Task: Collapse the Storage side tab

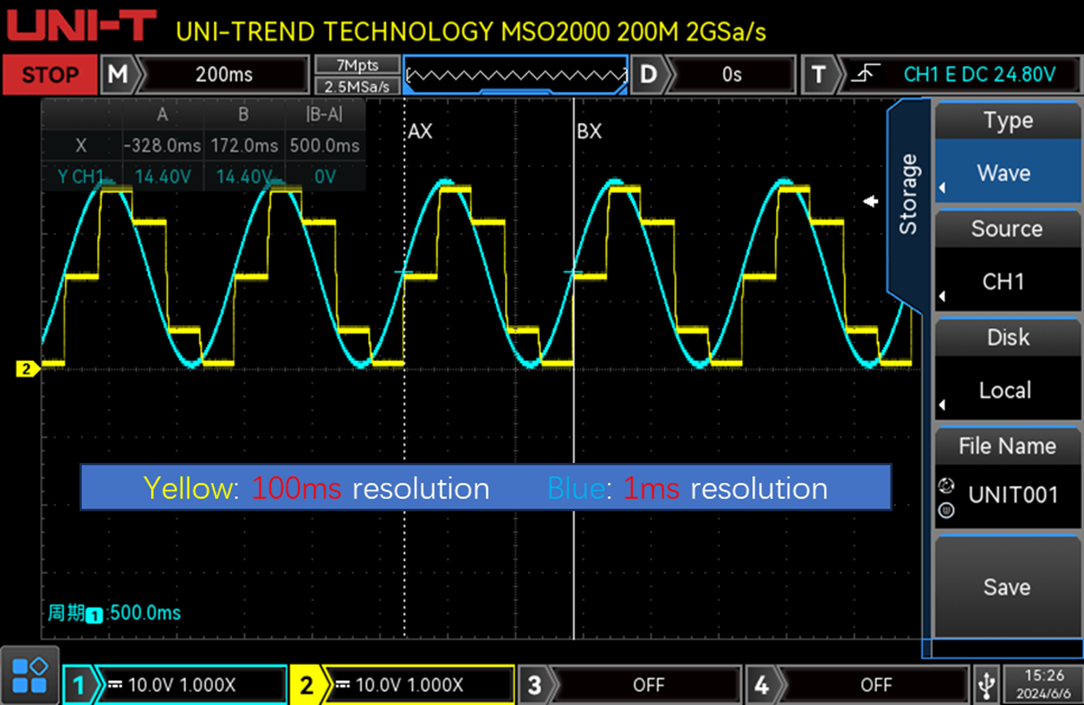Action: (907, 195)
